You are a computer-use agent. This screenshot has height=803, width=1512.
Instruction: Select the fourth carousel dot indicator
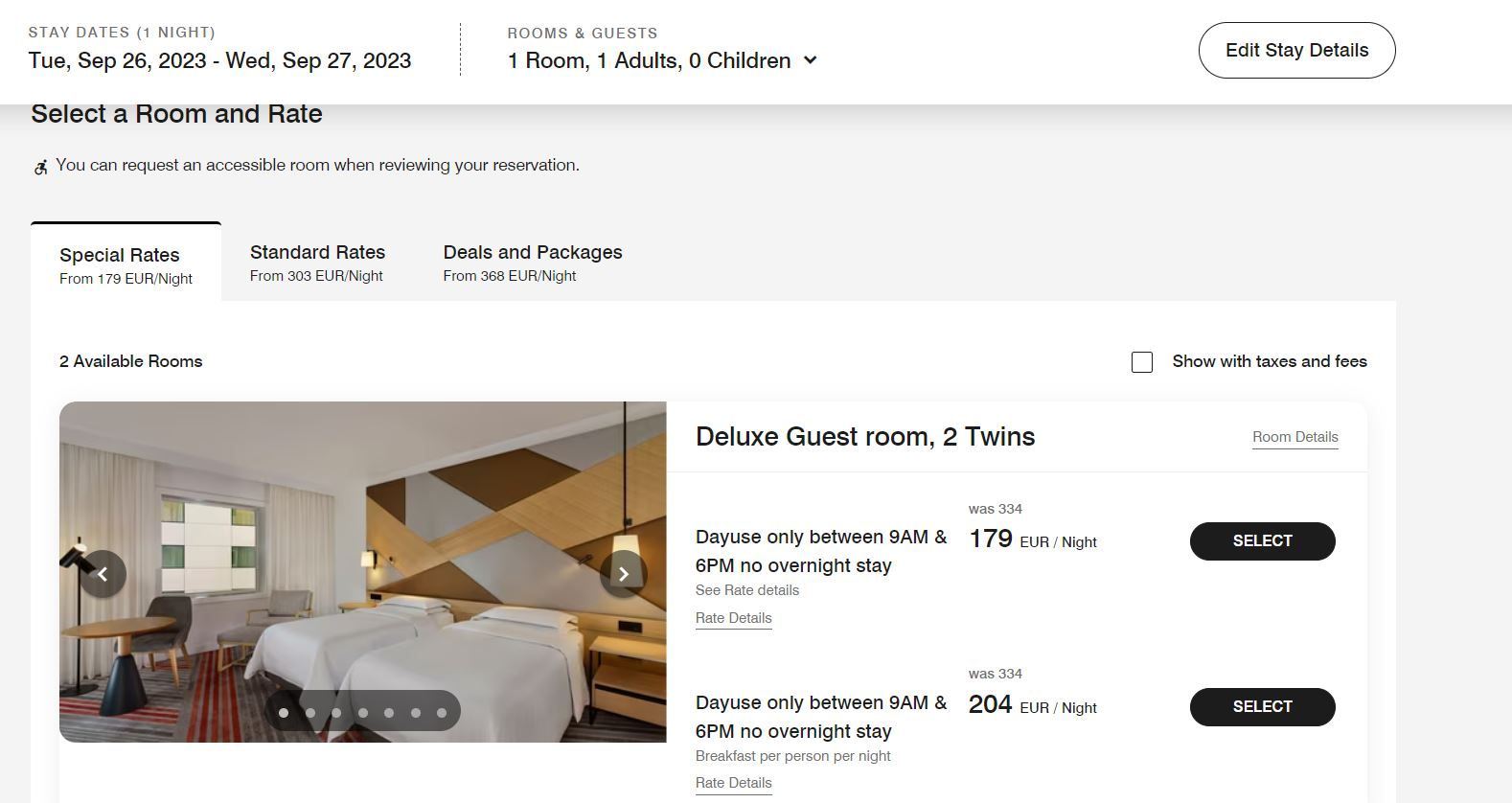tap(362, 713)
